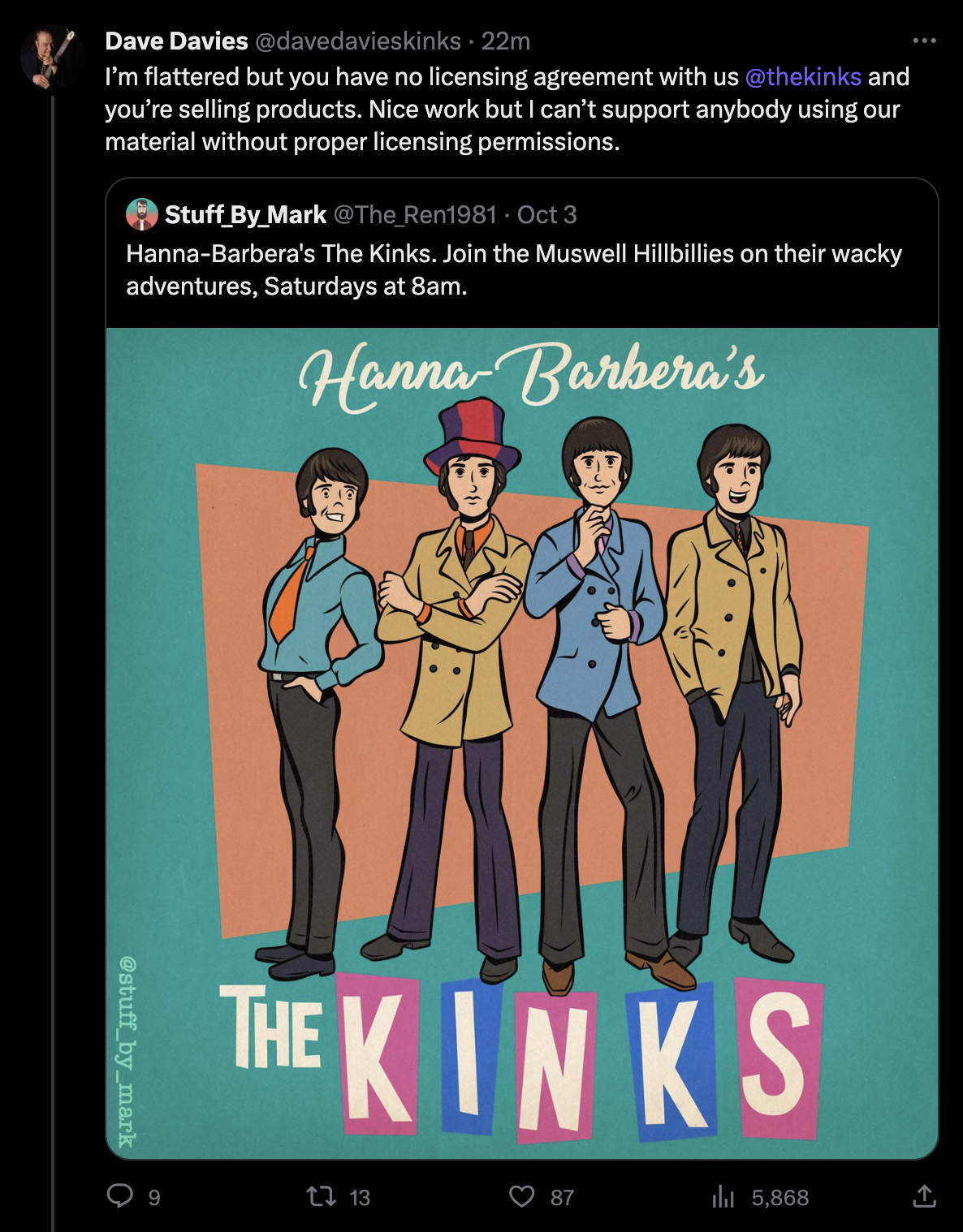This screenshot has width=963, height=1232.
Task: Open the 22m timestamp link
Action: click(506, 41)
